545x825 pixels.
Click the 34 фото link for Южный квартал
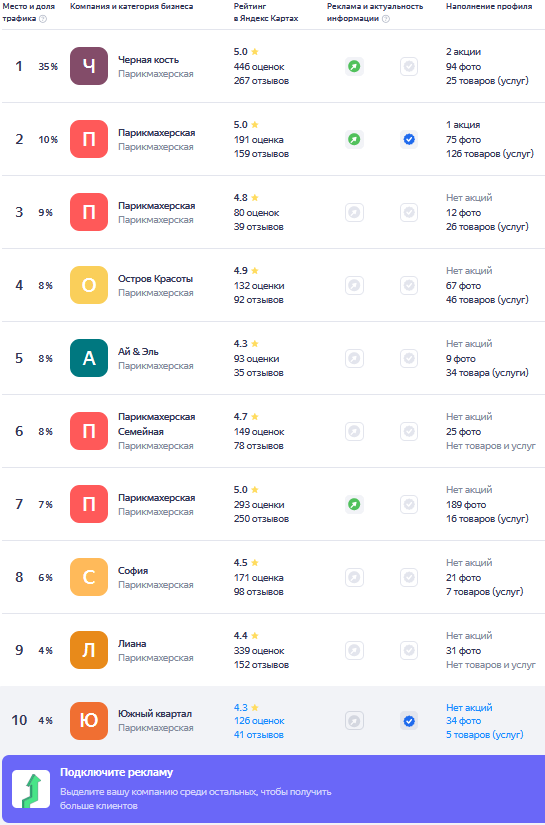click(x=463, y=721)
